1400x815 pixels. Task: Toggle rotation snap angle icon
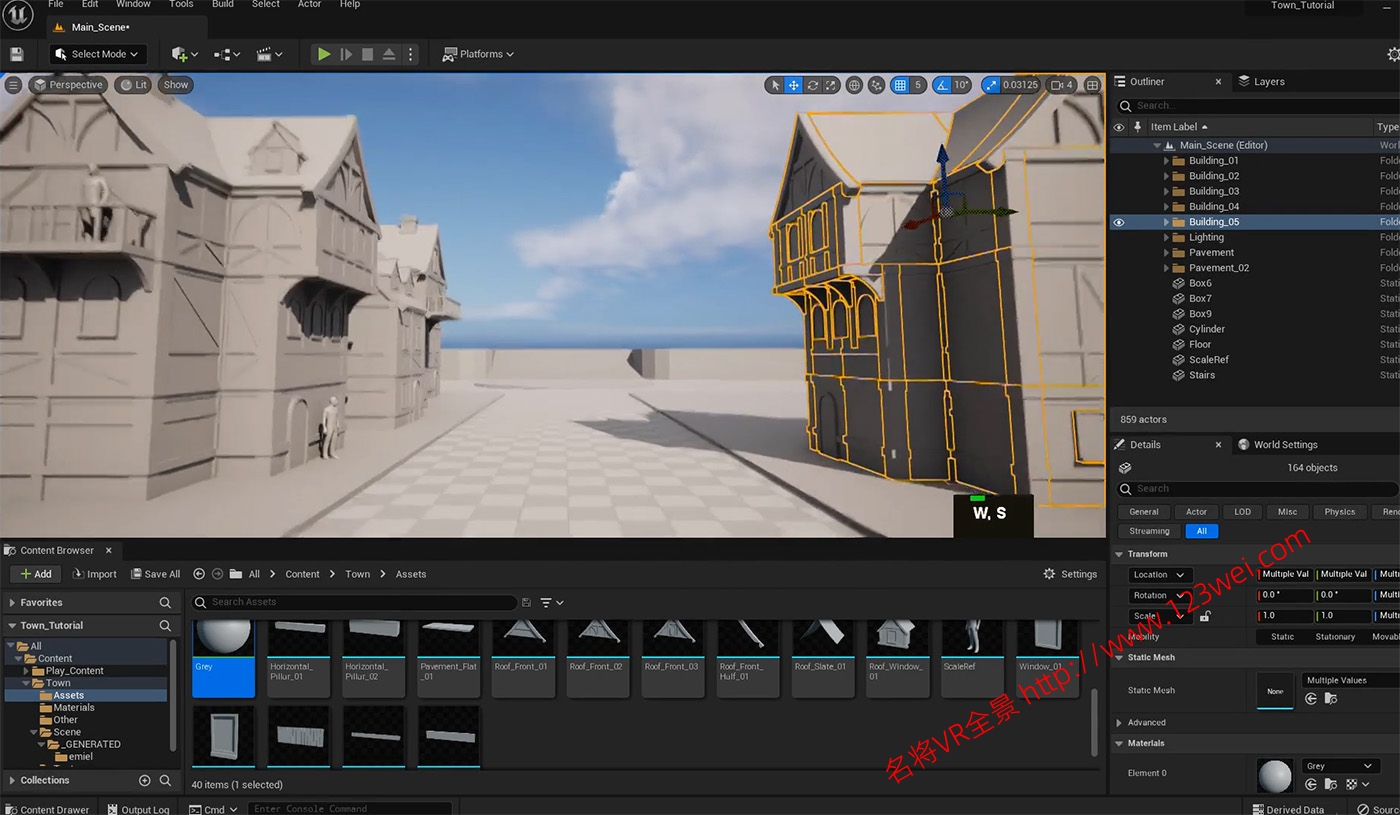(941, 85)
